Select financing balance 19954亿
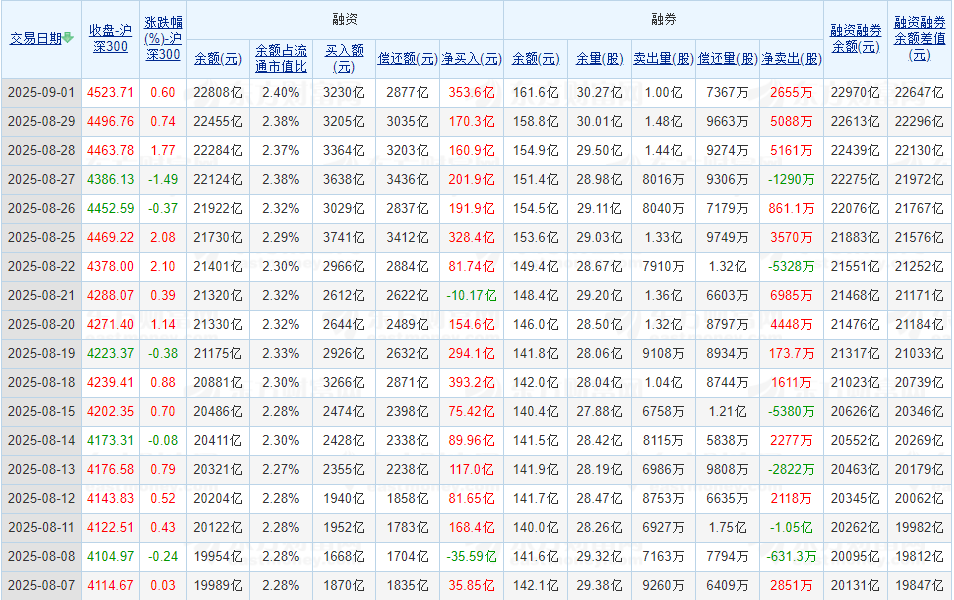 click(x=218, y=556)
